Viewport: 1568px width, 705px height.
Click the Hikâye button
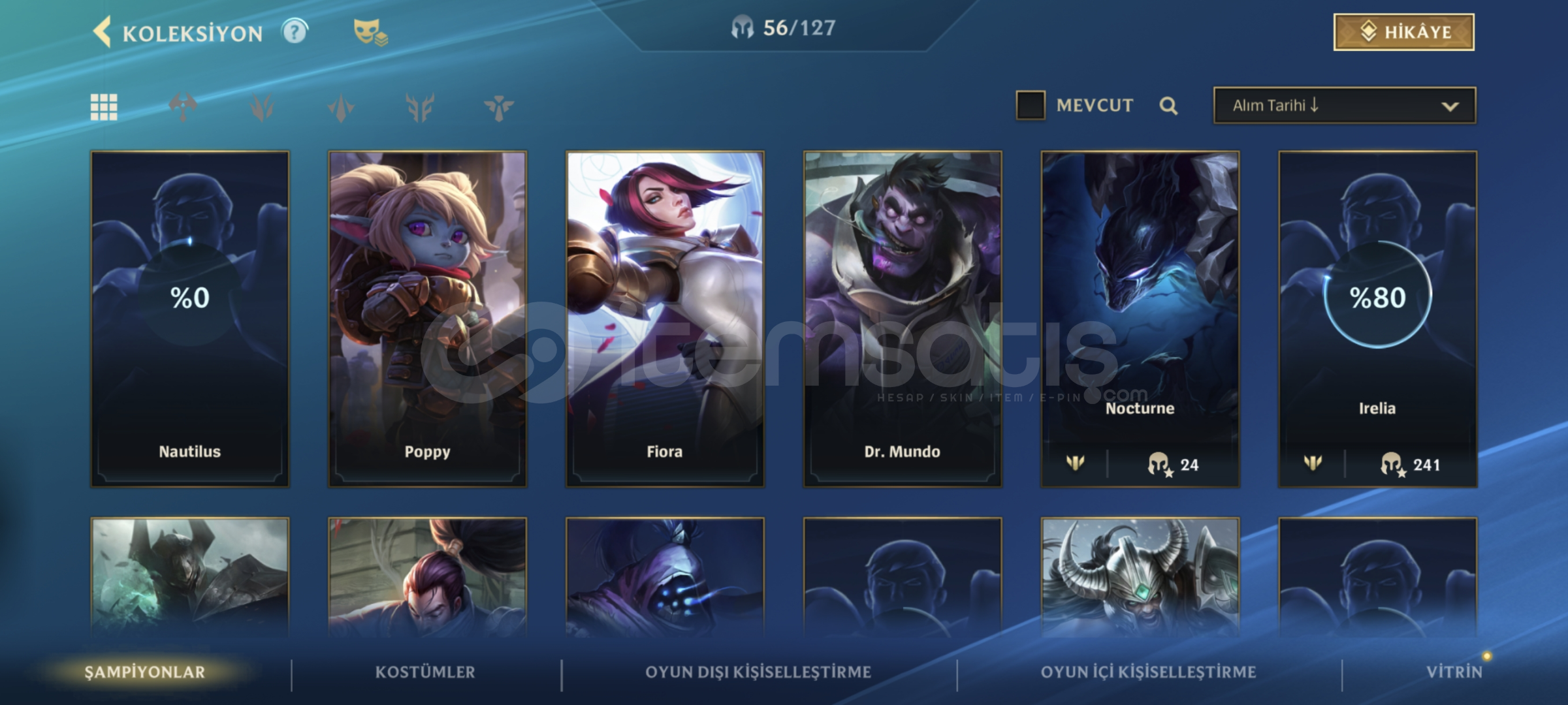1403,32
